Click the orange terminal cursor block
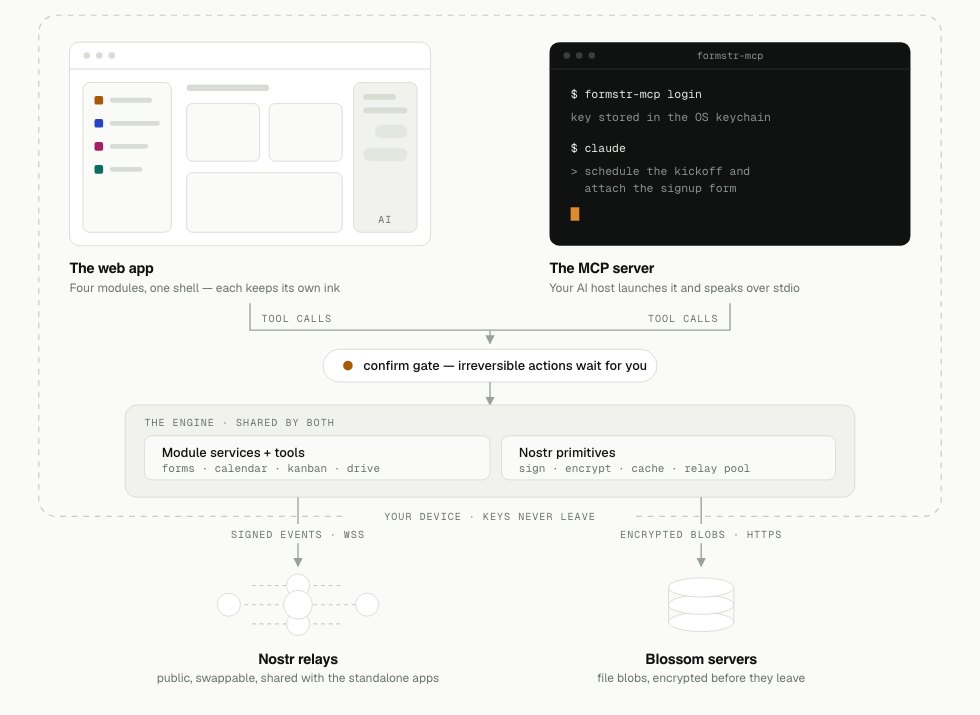Screen dimensions: 980x715 tap(575, 214)
